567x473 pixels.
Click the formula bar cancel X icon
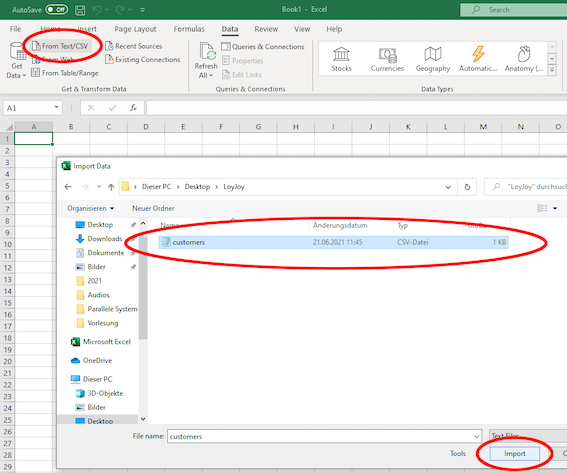(91, 108)
